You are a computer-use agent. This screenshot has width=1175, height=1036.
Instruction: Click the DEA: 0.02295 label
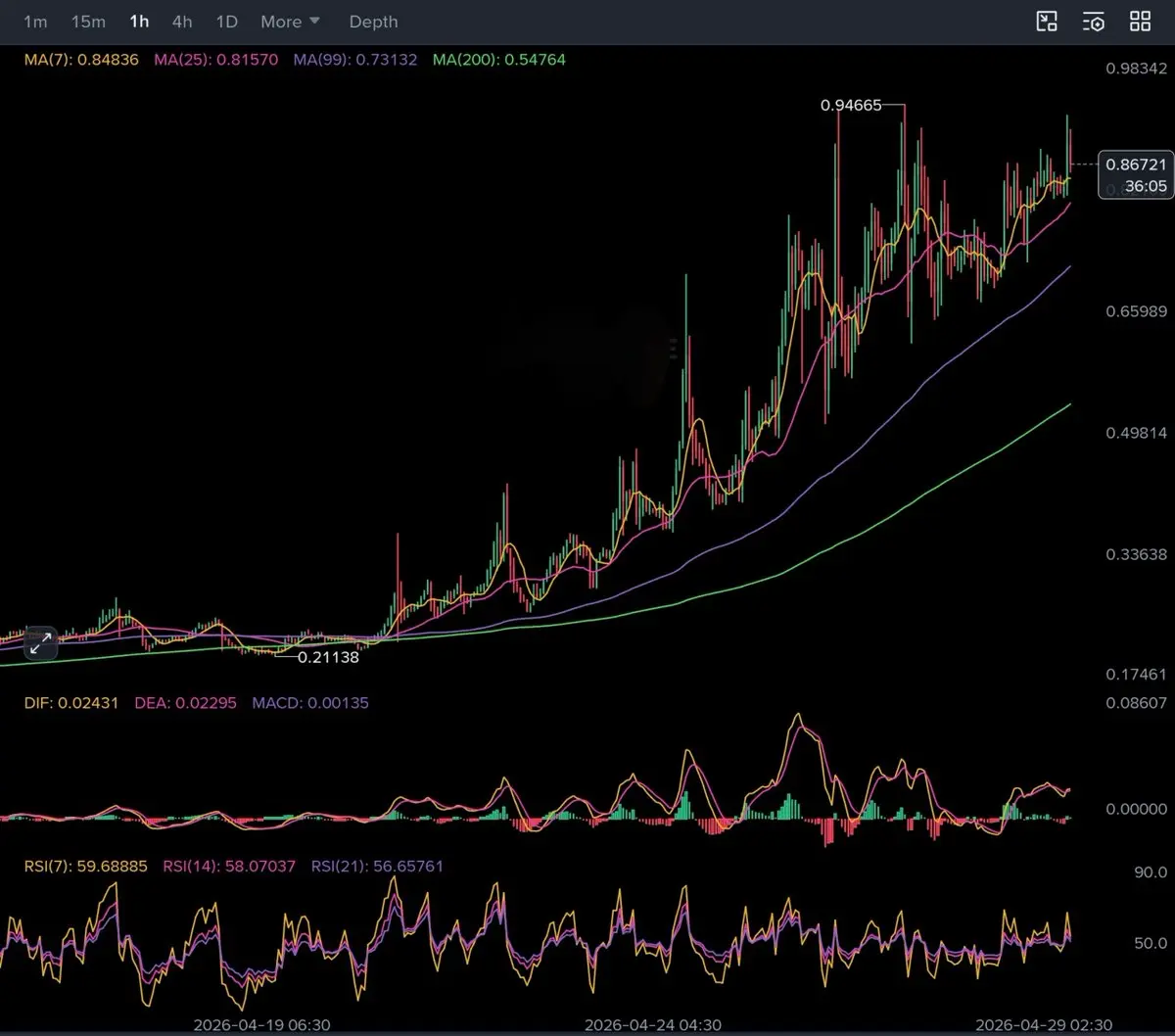tap(185, 703)
